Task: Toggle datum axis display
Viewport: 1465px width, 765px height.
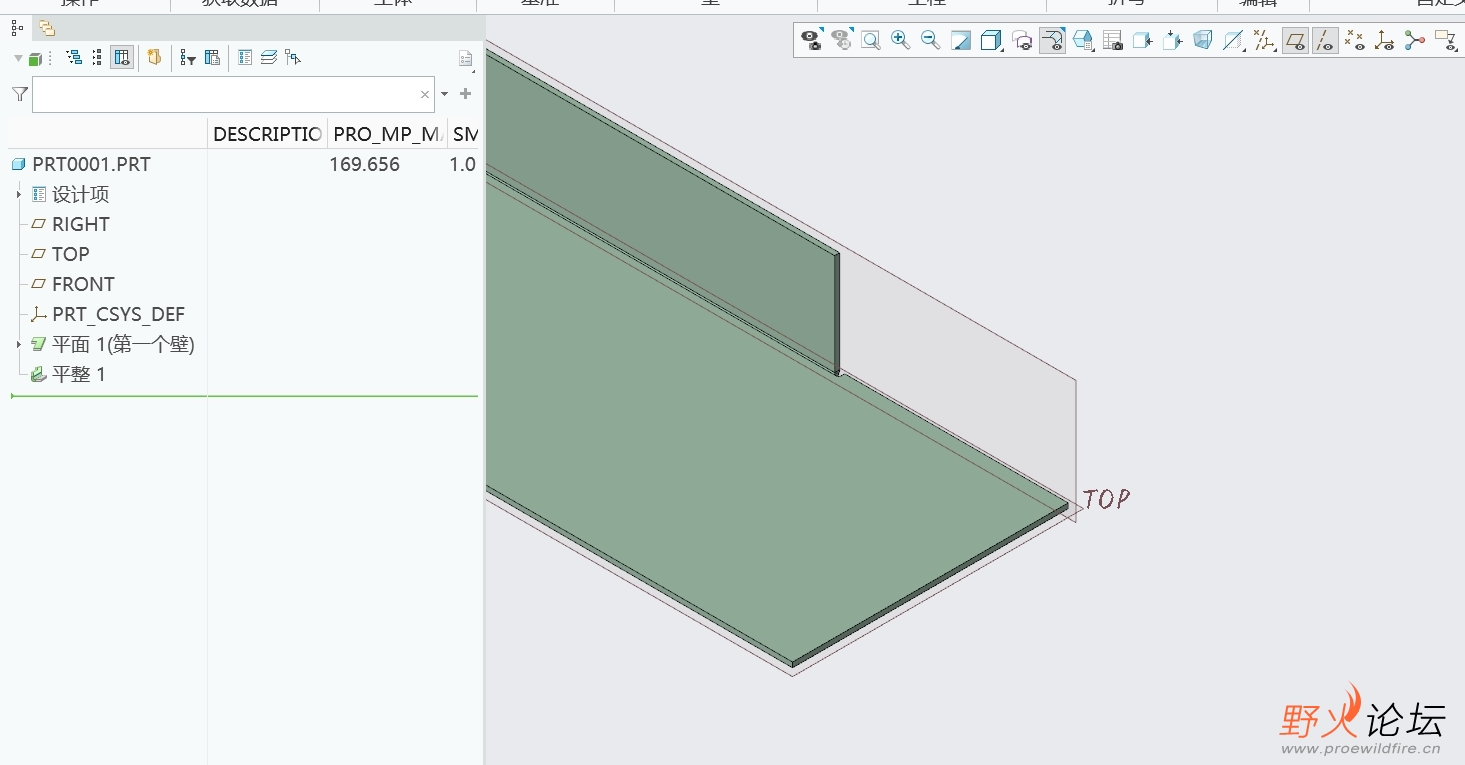Action: pos(1325,40)
